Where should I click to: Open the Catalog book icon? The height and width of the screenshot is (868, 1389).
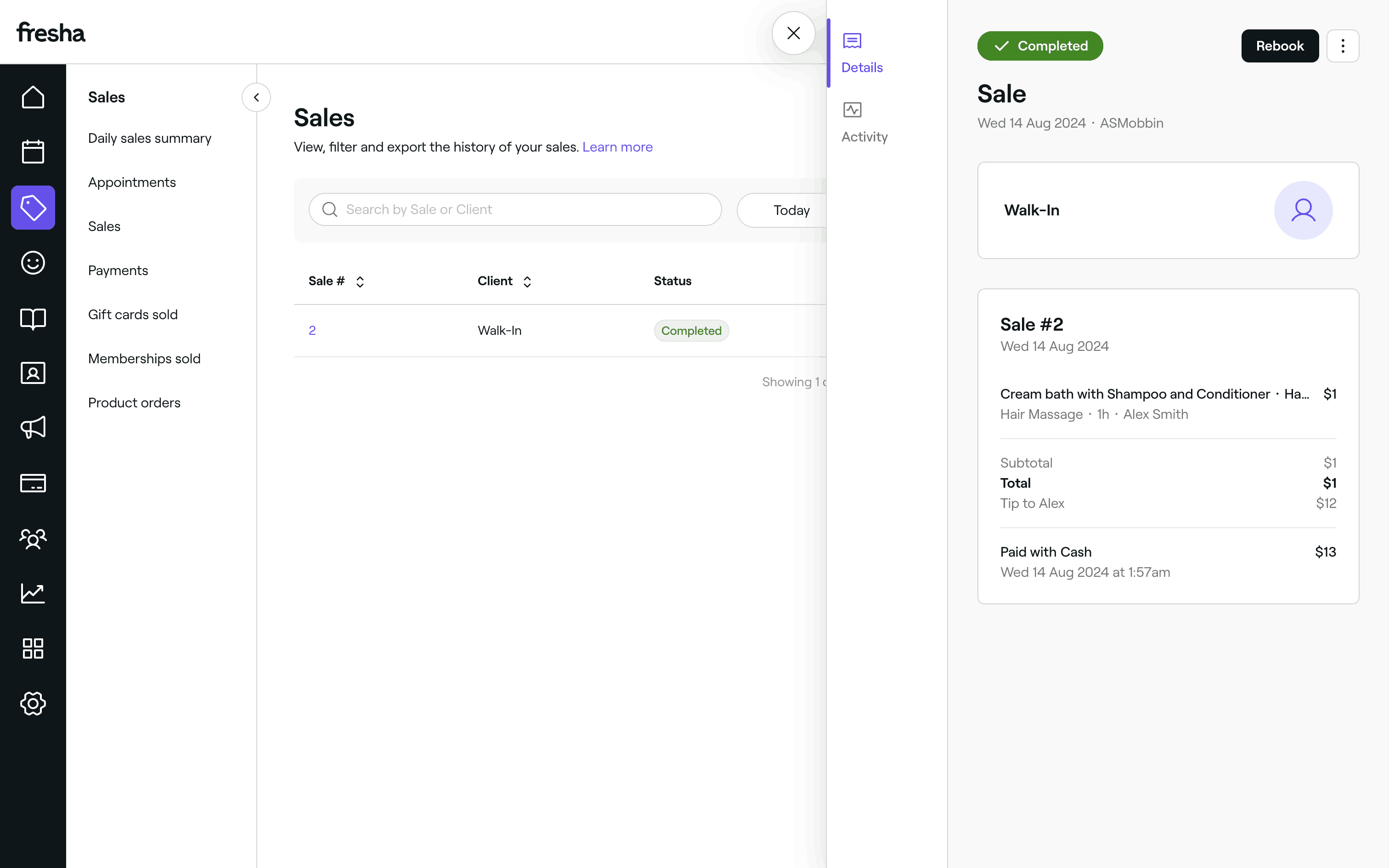pyautogui.click(x=33, y=318)
